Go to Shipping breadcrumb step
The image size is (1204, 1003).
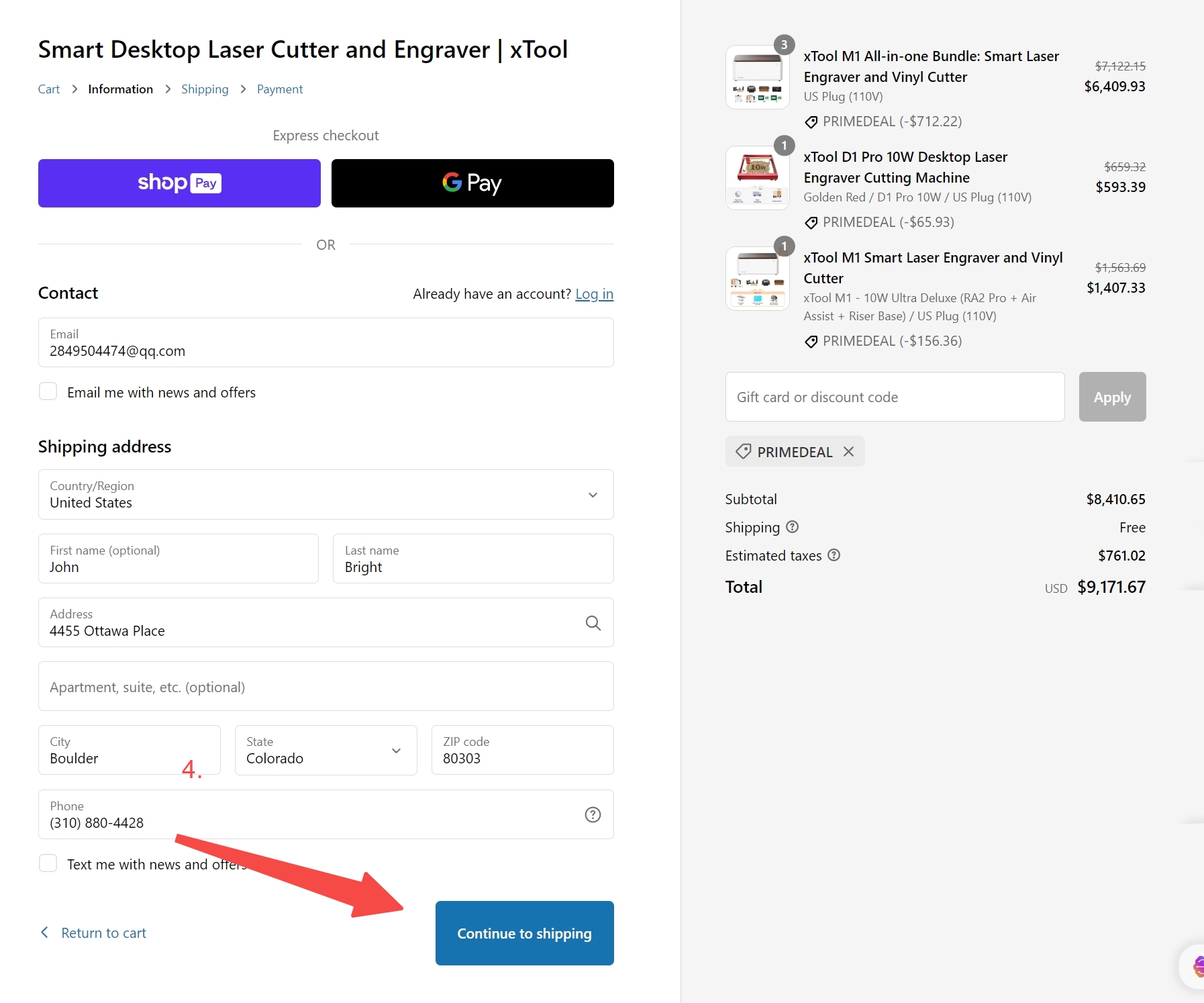(205, 89)
